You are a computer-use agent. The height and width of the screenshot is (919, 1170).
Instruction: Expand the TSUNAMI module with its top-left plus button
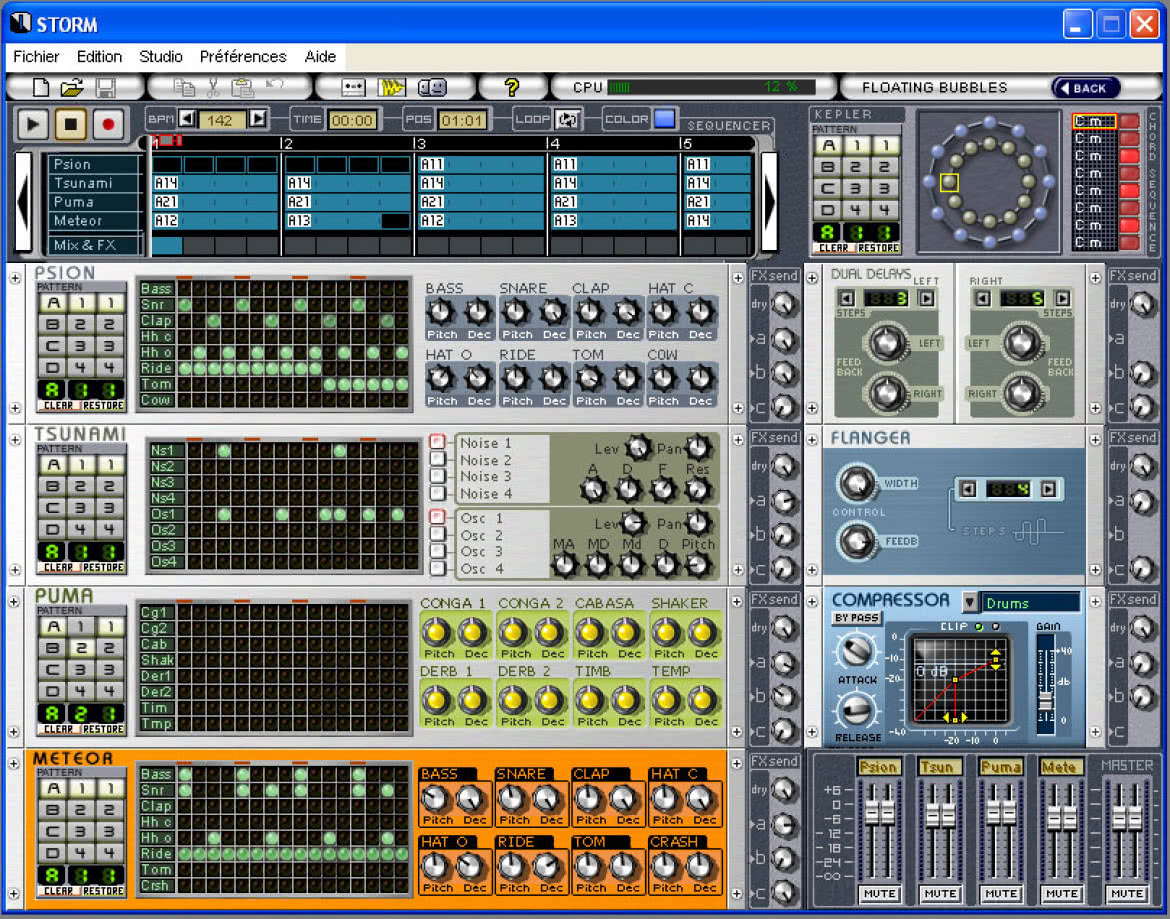click(x=14, y=440)
